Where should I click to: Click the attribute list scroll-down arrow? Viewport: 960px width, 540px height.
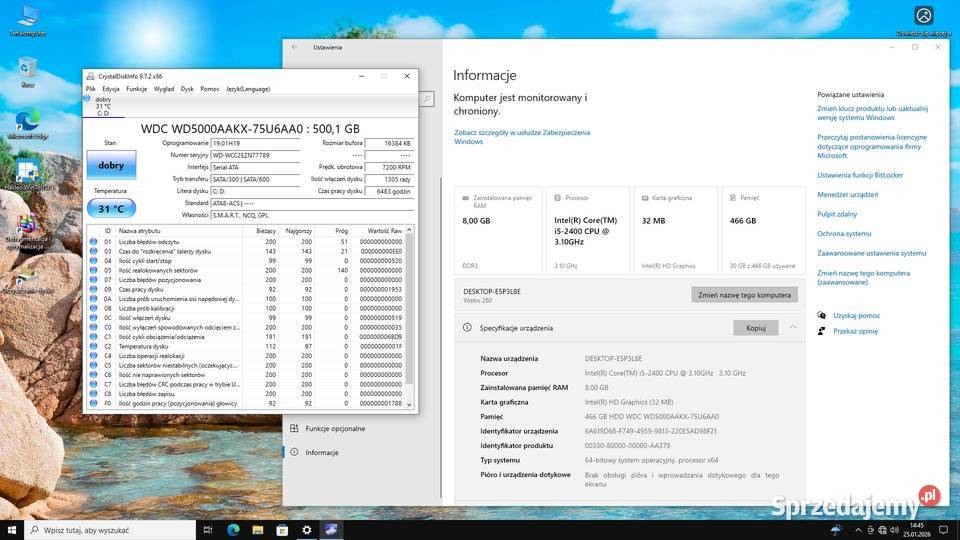click(x=410, y=405)
